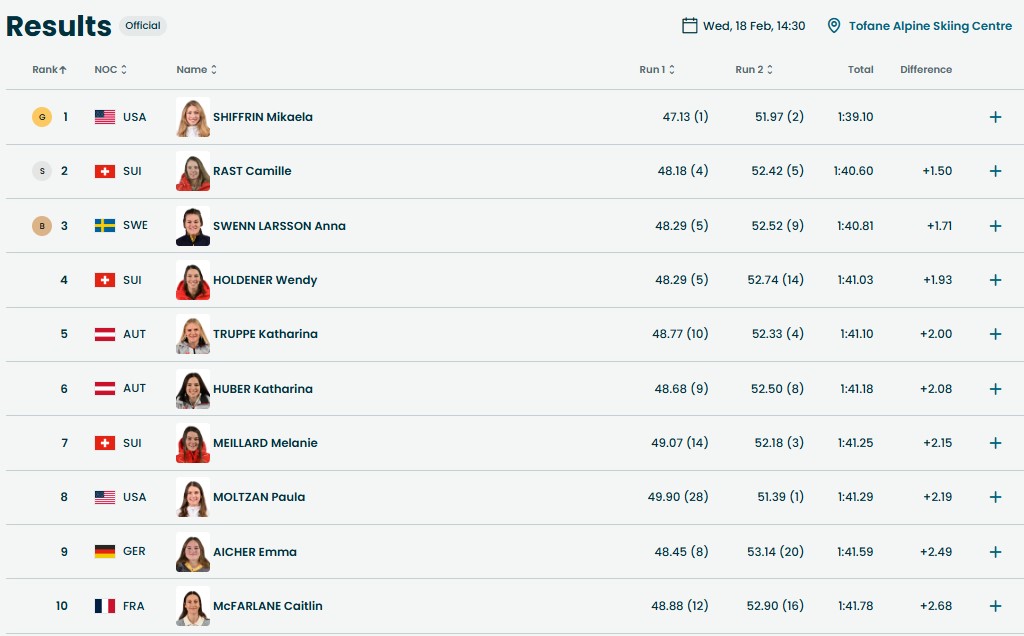Click the location pin icon
The height and width of the screenshot is (636, 1024).
[834, 26]
